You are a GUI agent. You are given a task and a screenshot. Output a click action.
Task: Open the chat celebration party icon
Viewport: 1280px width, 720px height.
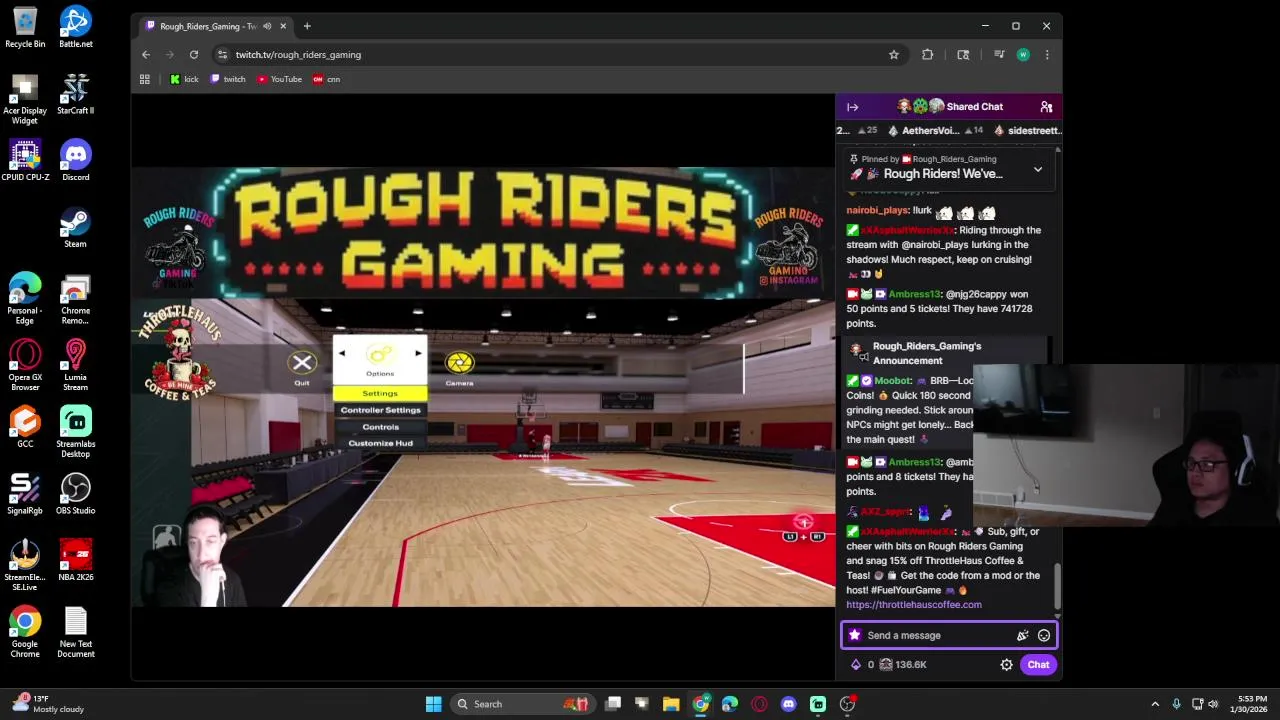coord(1022,635)
